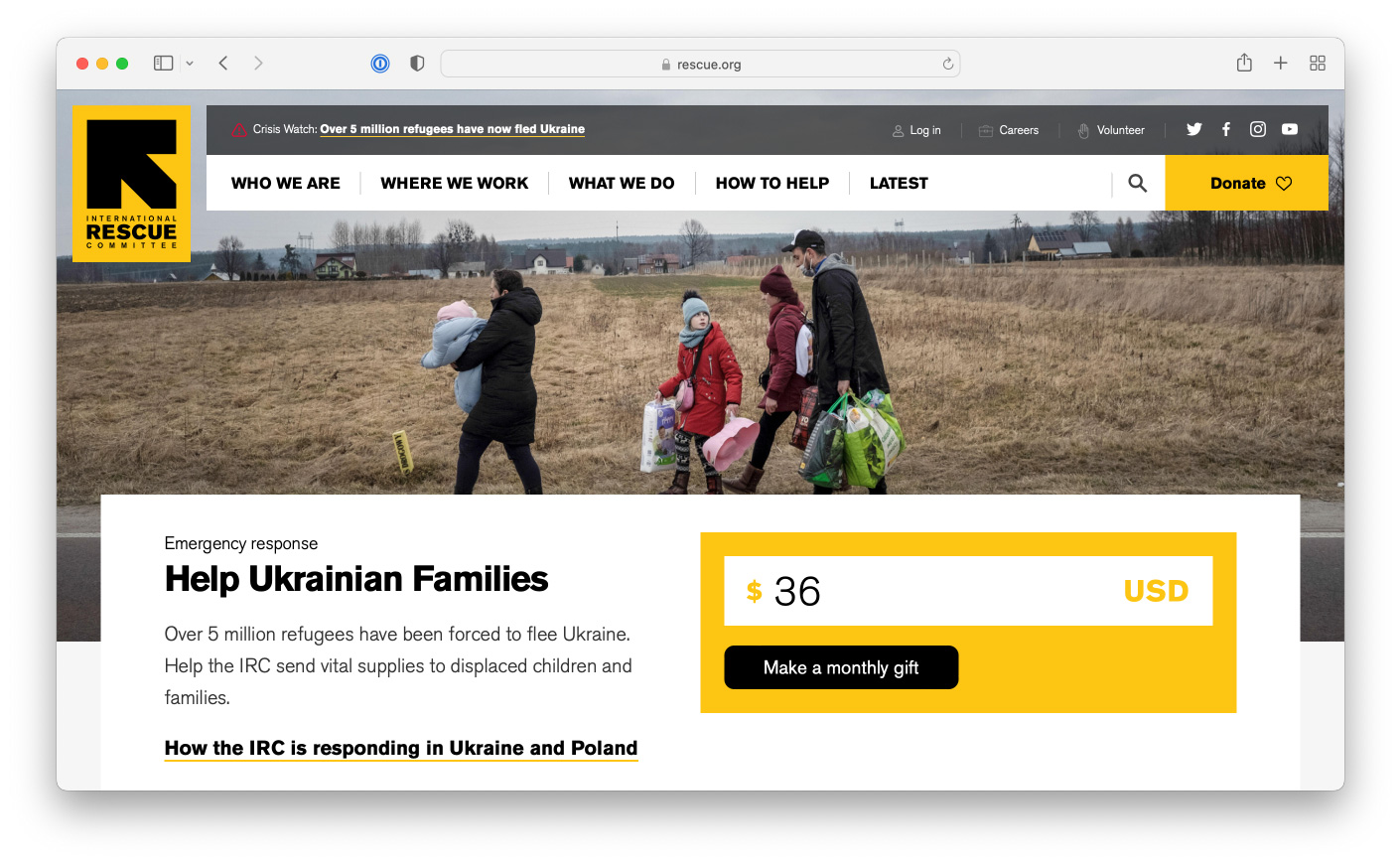Open the Where We Work menu

pos(455,183)
